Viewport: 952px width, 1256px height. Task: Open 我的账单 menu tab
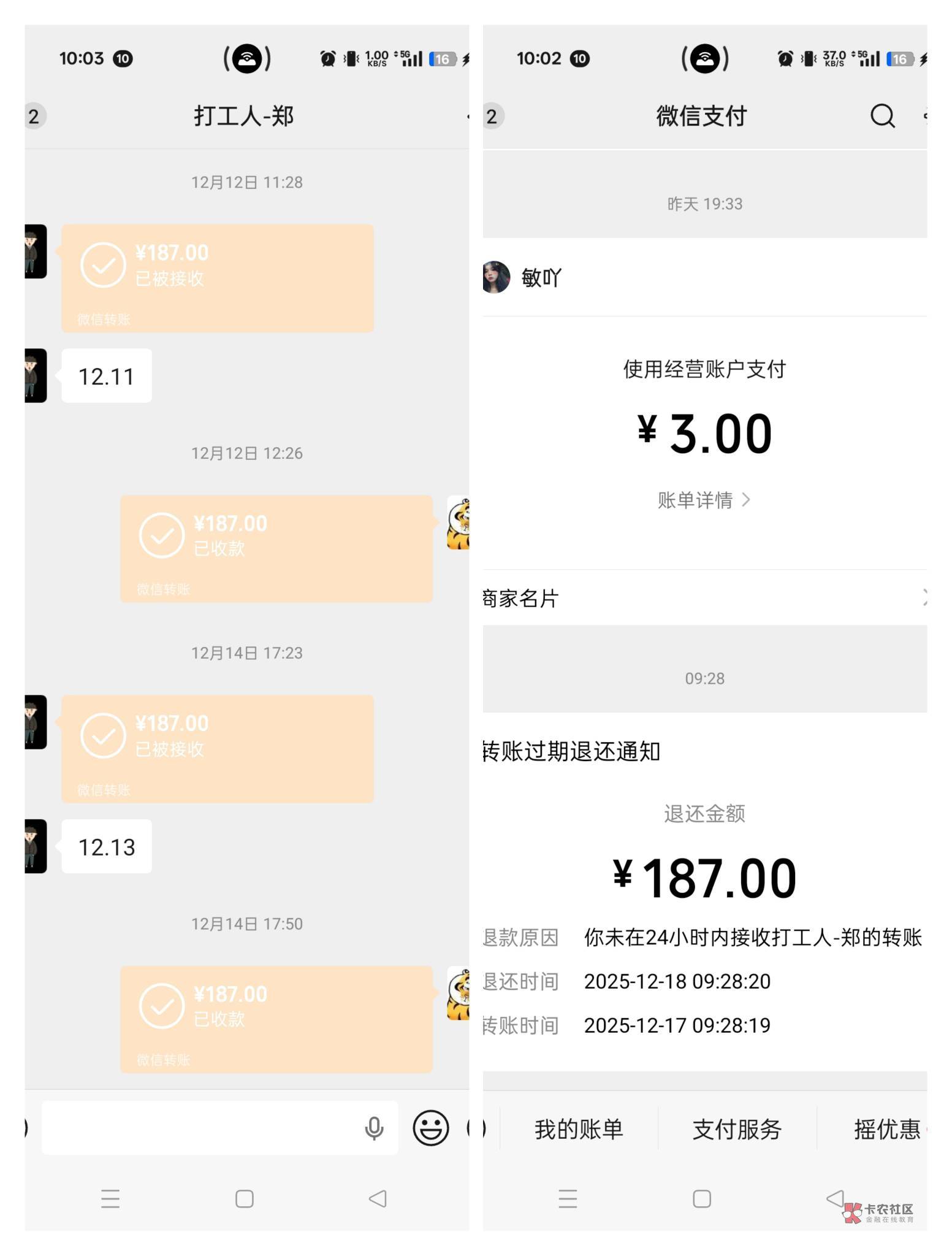[x=579, y=1129]
